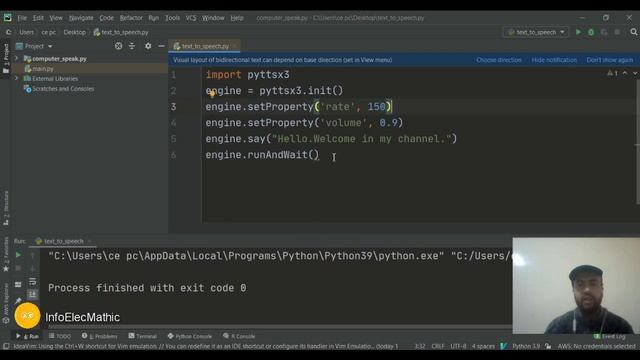Open the Edit menu
Image resolution: width=640 pixels, height=360 pixels.
[38, 18]
